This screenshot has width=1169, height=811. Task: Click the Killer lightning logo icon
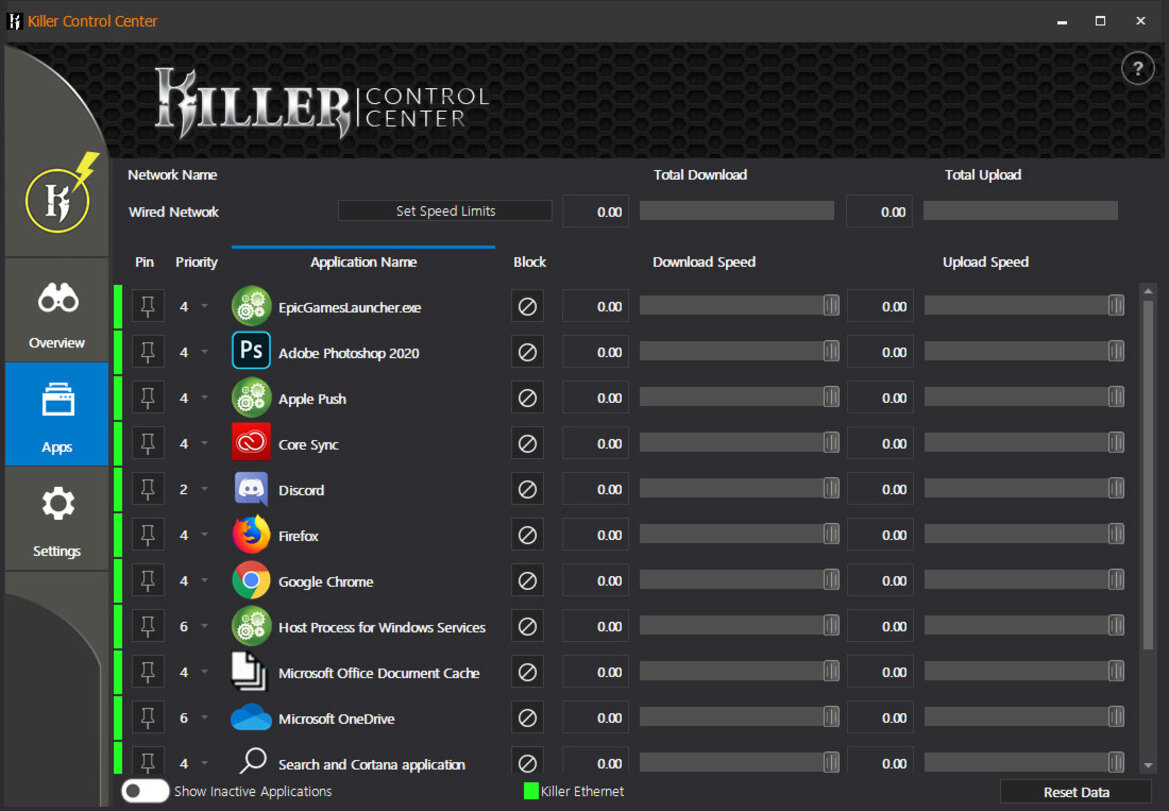point(60,195)
